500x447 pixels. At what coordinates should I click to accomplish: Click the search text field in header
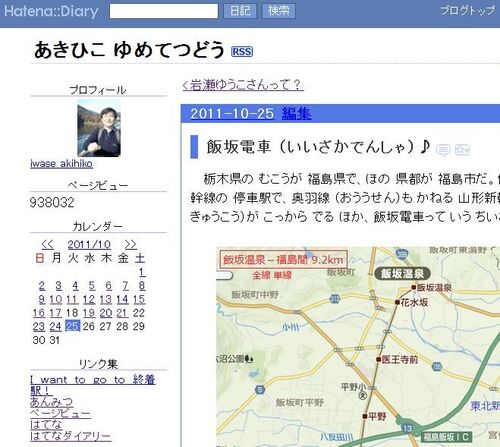[x=164, y=11]
